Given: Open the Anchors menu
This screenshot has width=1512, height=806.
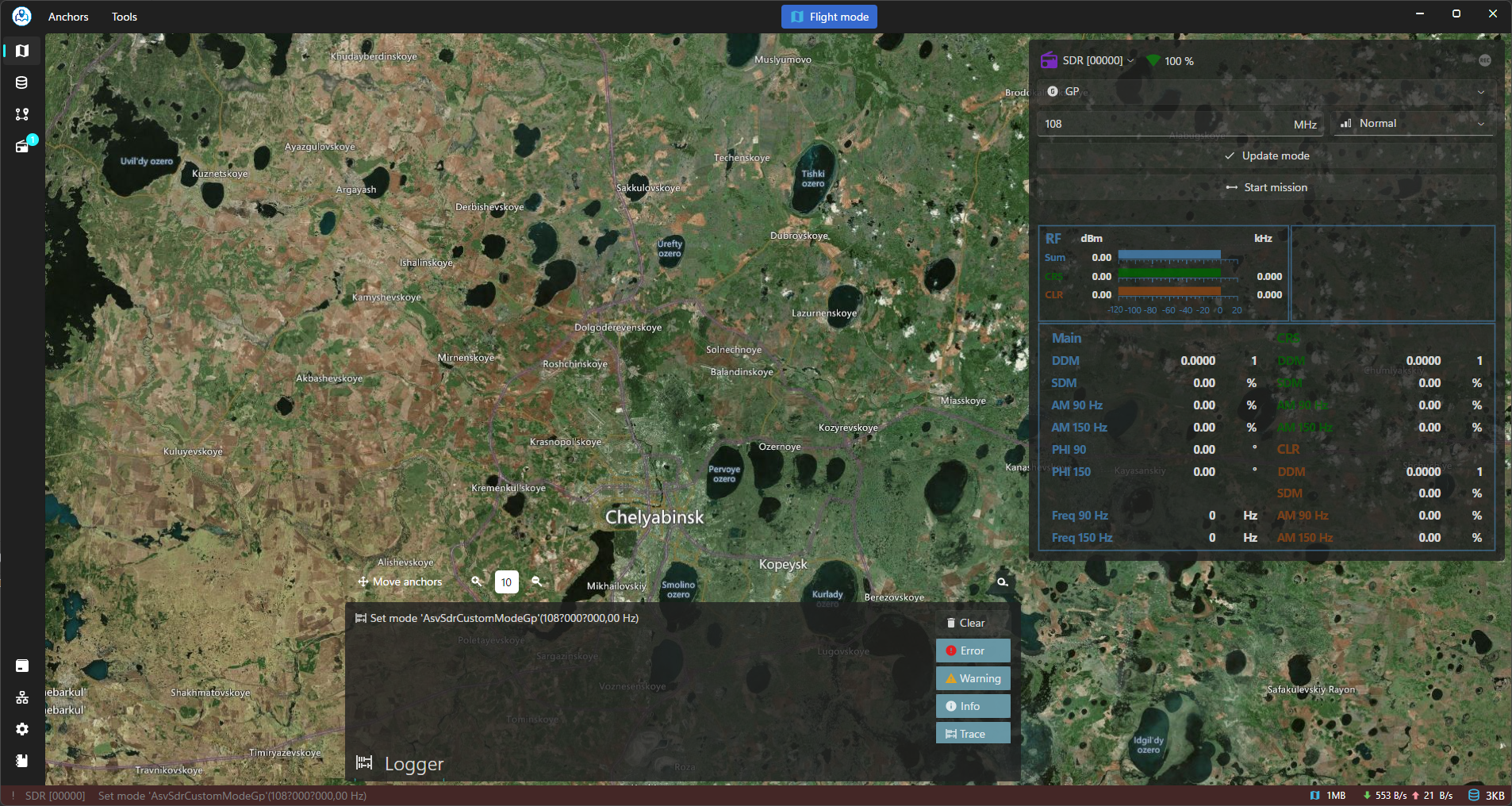Looking at the screenshot, I should click(68, 17).
